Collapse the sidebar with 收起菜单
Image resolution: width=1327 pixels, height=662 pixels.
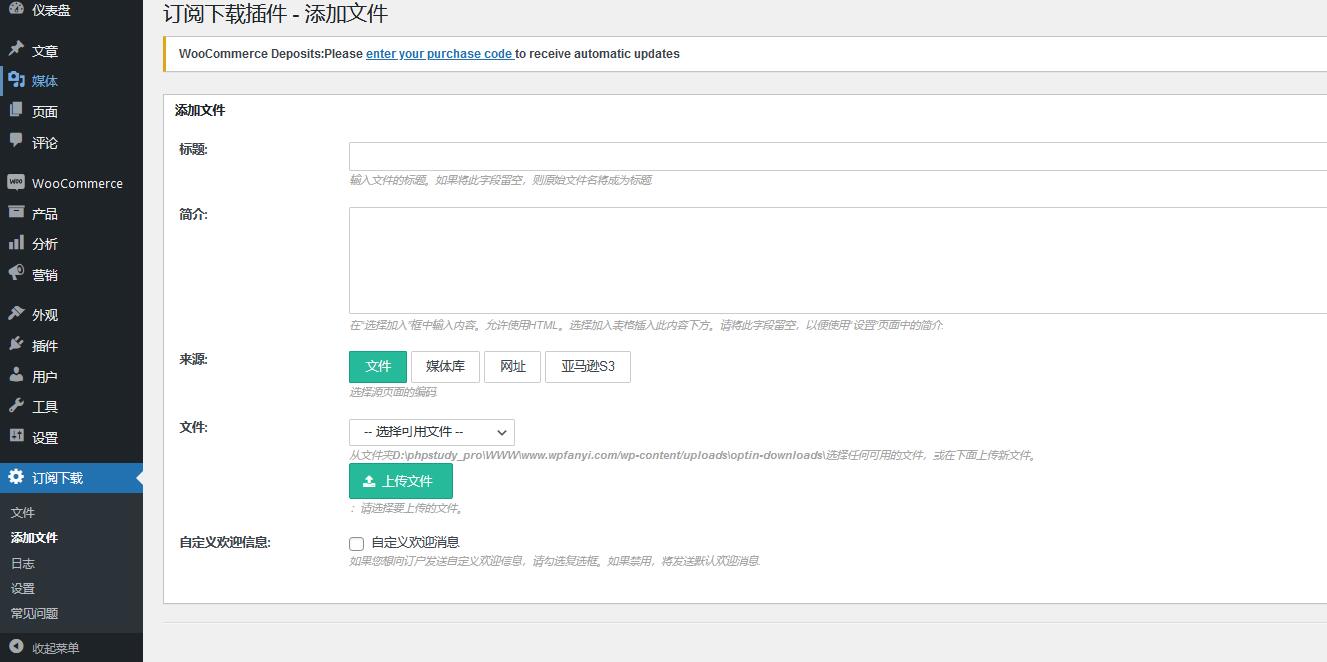point(55,648)
